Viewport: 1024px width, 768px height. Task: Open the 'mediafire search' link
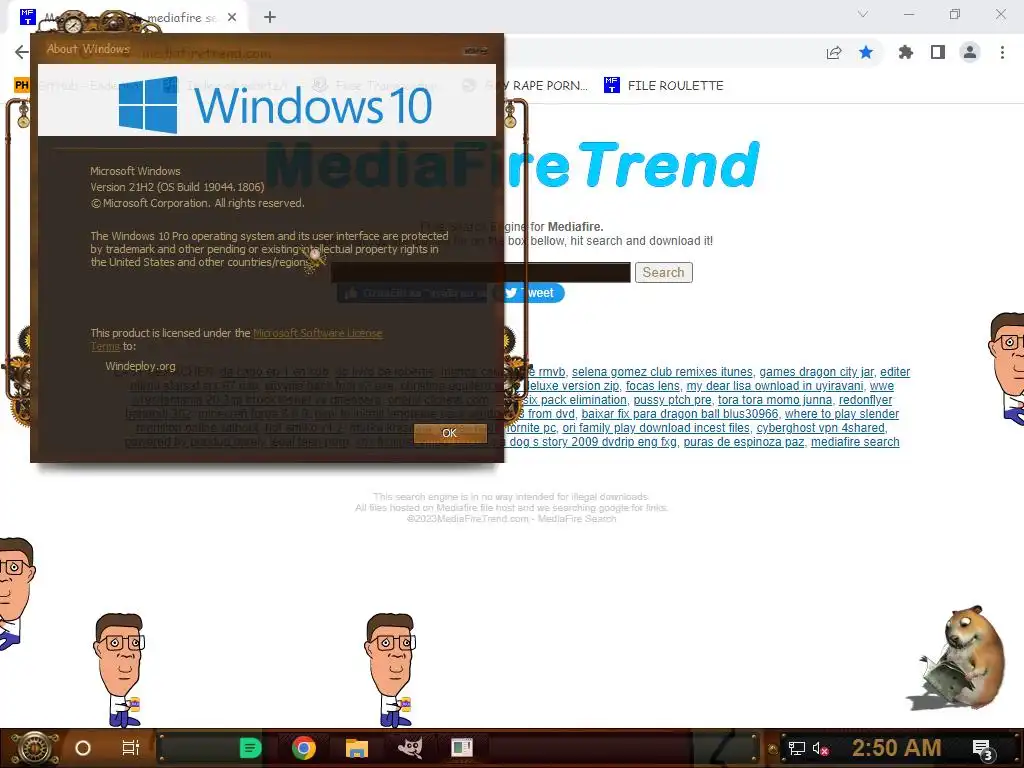pyautogui.click(x=855, y=442)
